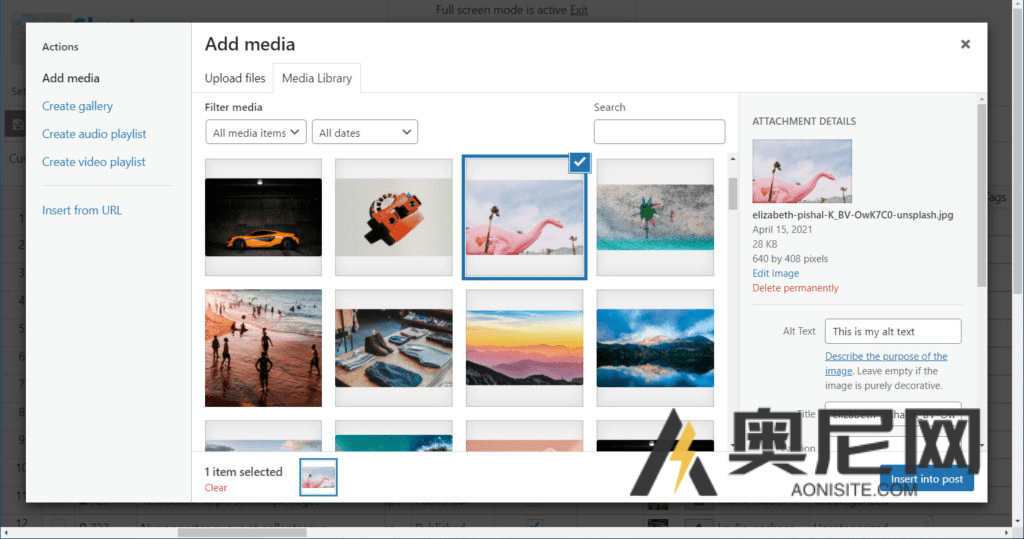
Task: Expand the All dates dropdown
Action: (365, 132)
